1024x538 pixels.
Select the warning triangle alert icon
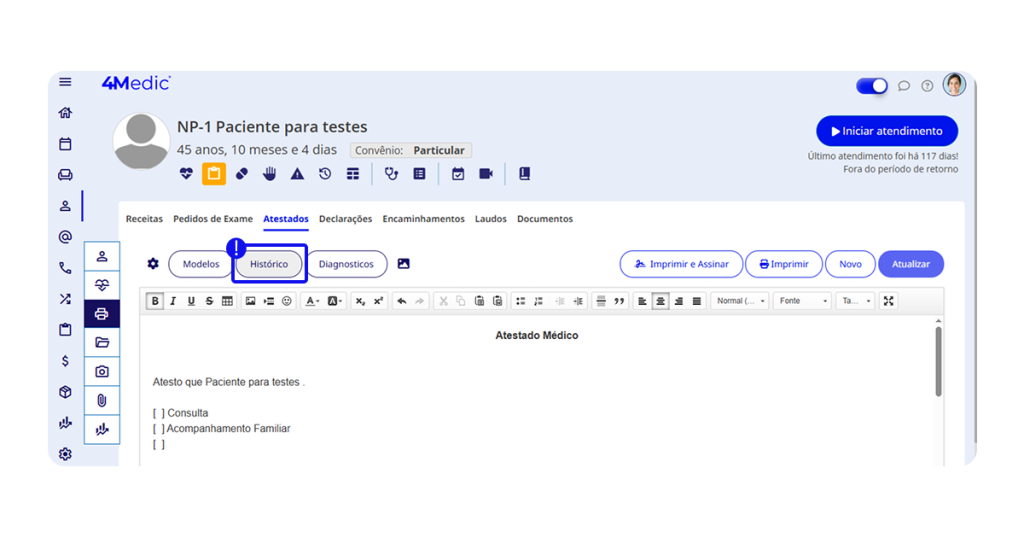[297, 174]
